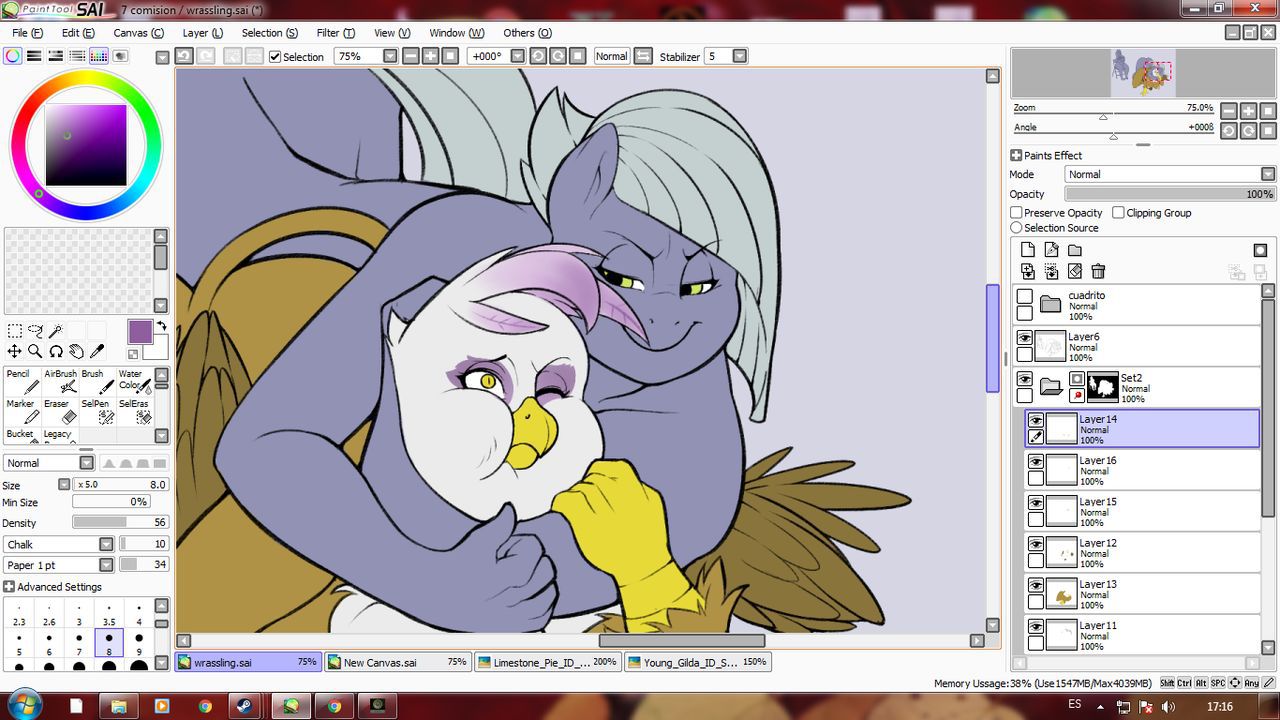Screen dimensions: 1280x720
Task: Toggle the Swatches panel icon
Action: 99,56
